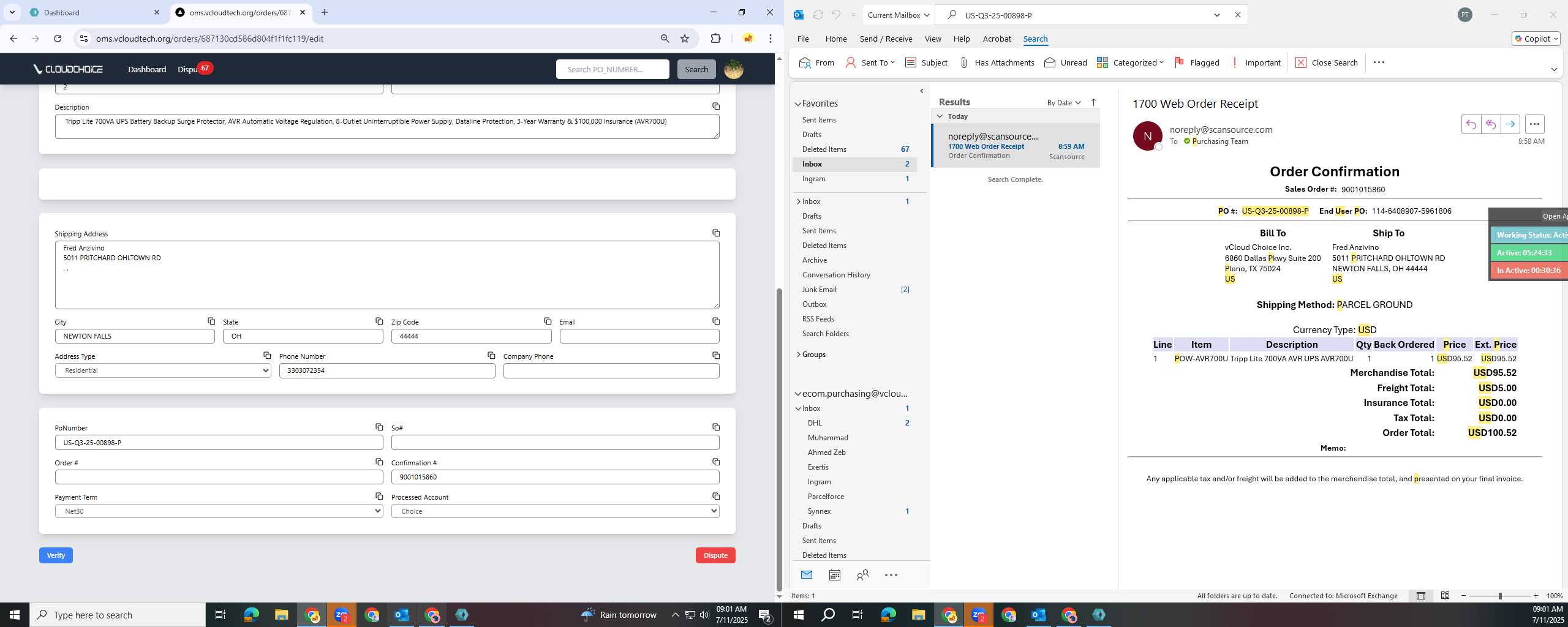Viewport: 1568px width, 627px height.
Task: Click Close Search in Outlook
Action: click(x=1327, y=62)
